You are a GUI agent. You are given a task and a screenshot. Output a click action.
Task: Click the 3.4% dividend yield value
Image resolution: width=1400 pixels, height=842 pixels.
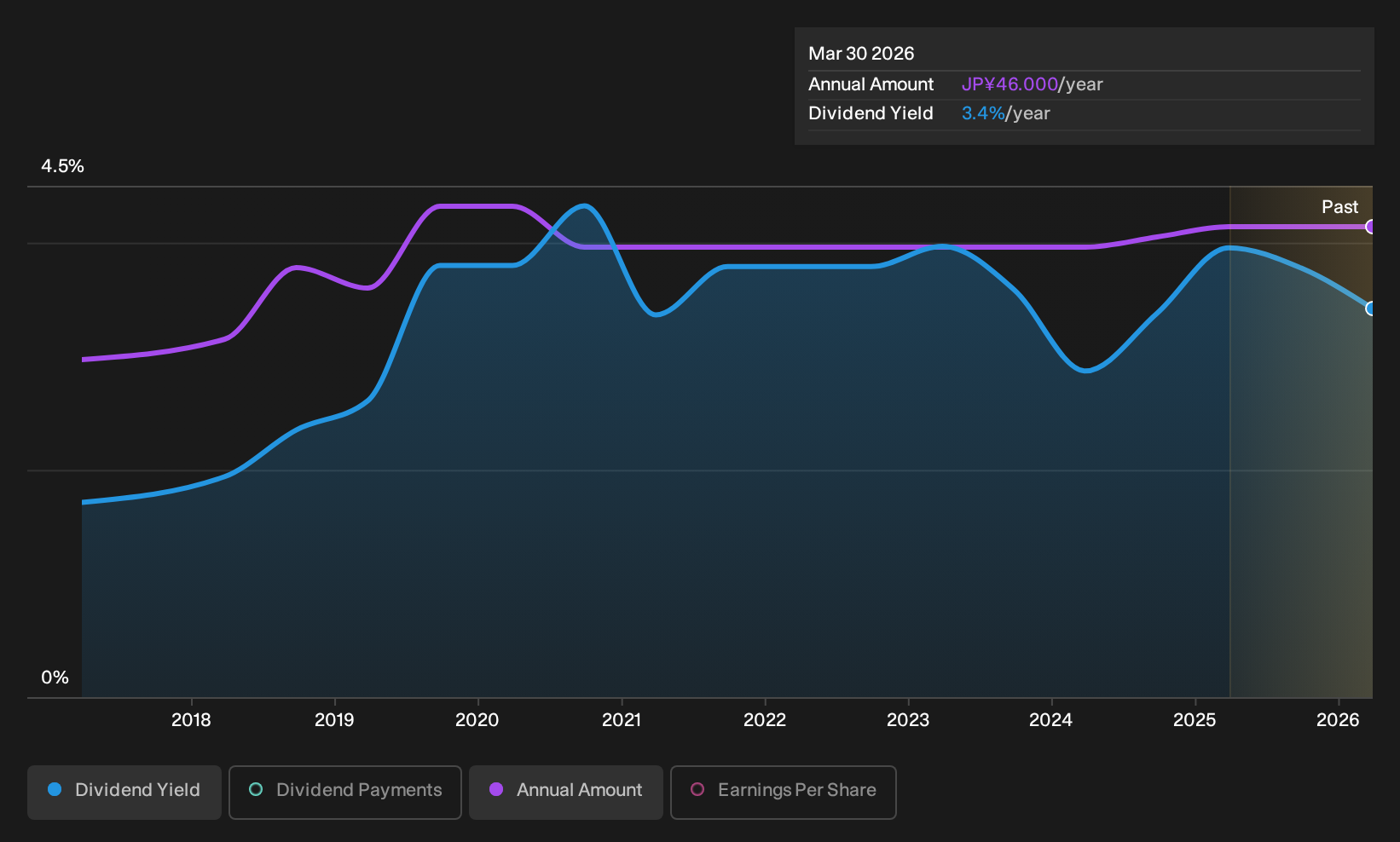[983, 113]
